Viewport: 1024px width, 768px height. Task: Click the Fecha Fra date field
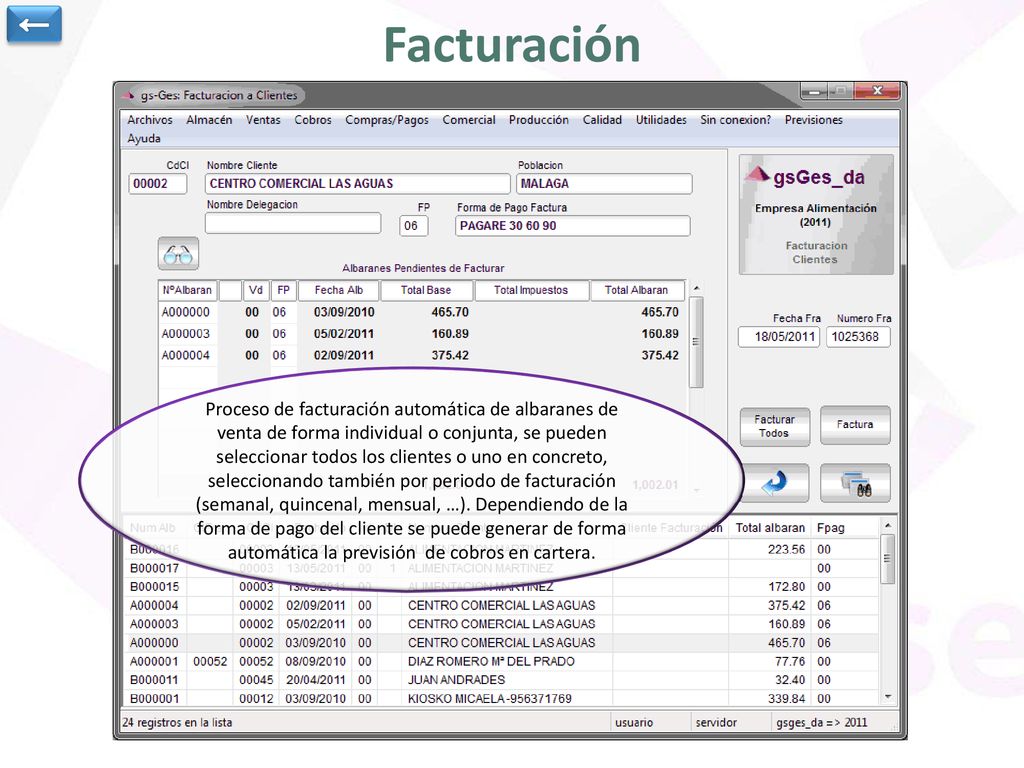(x=779, y=337)
